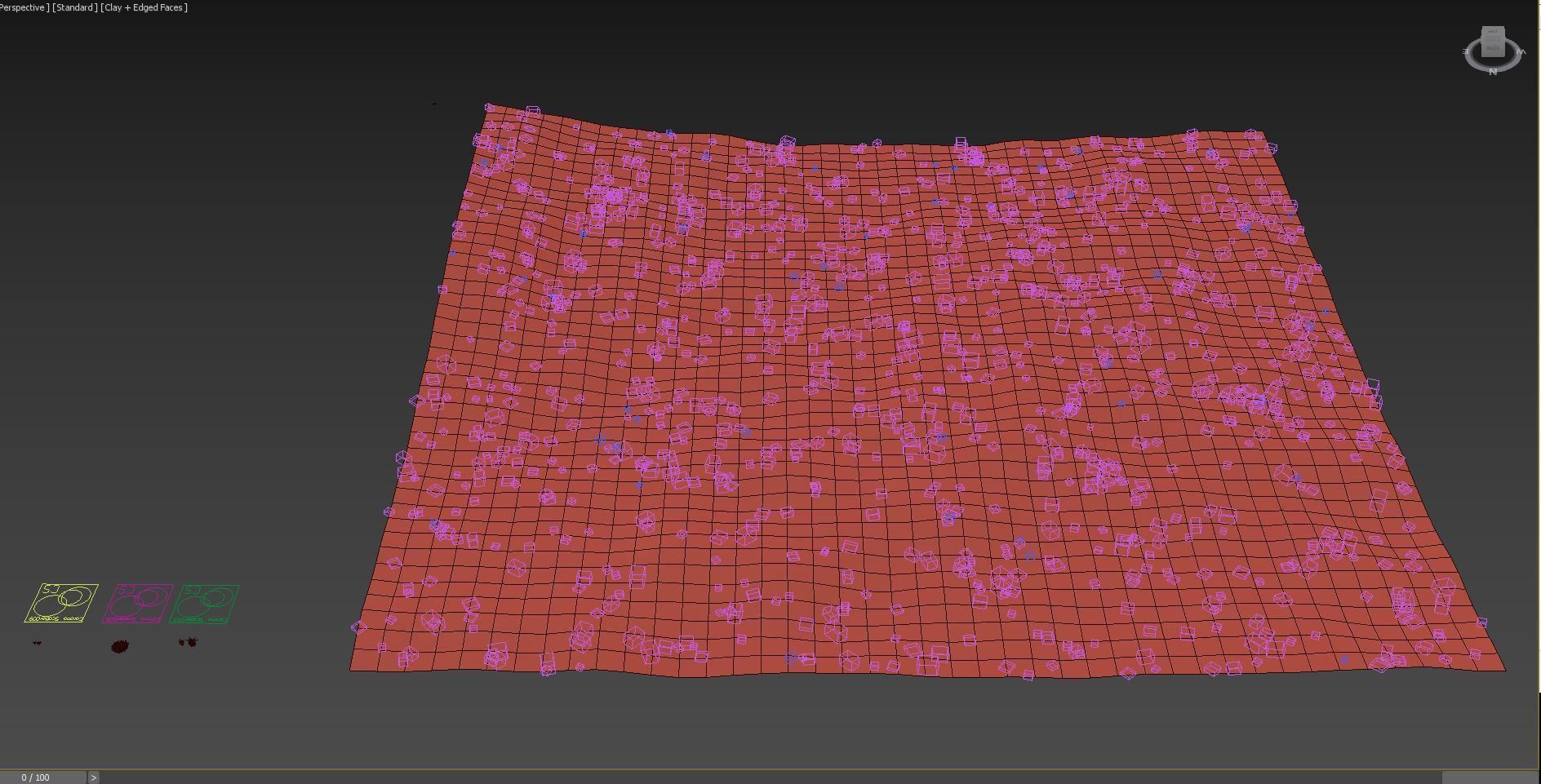Click the N compass label on the ViewCube ring

point(1493,72)
